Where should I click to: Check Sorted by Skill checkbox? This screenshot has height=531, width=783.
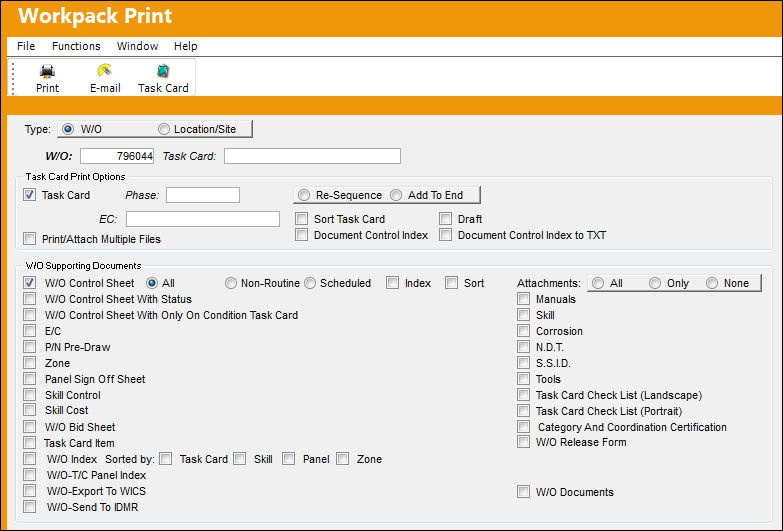point(240,459)
